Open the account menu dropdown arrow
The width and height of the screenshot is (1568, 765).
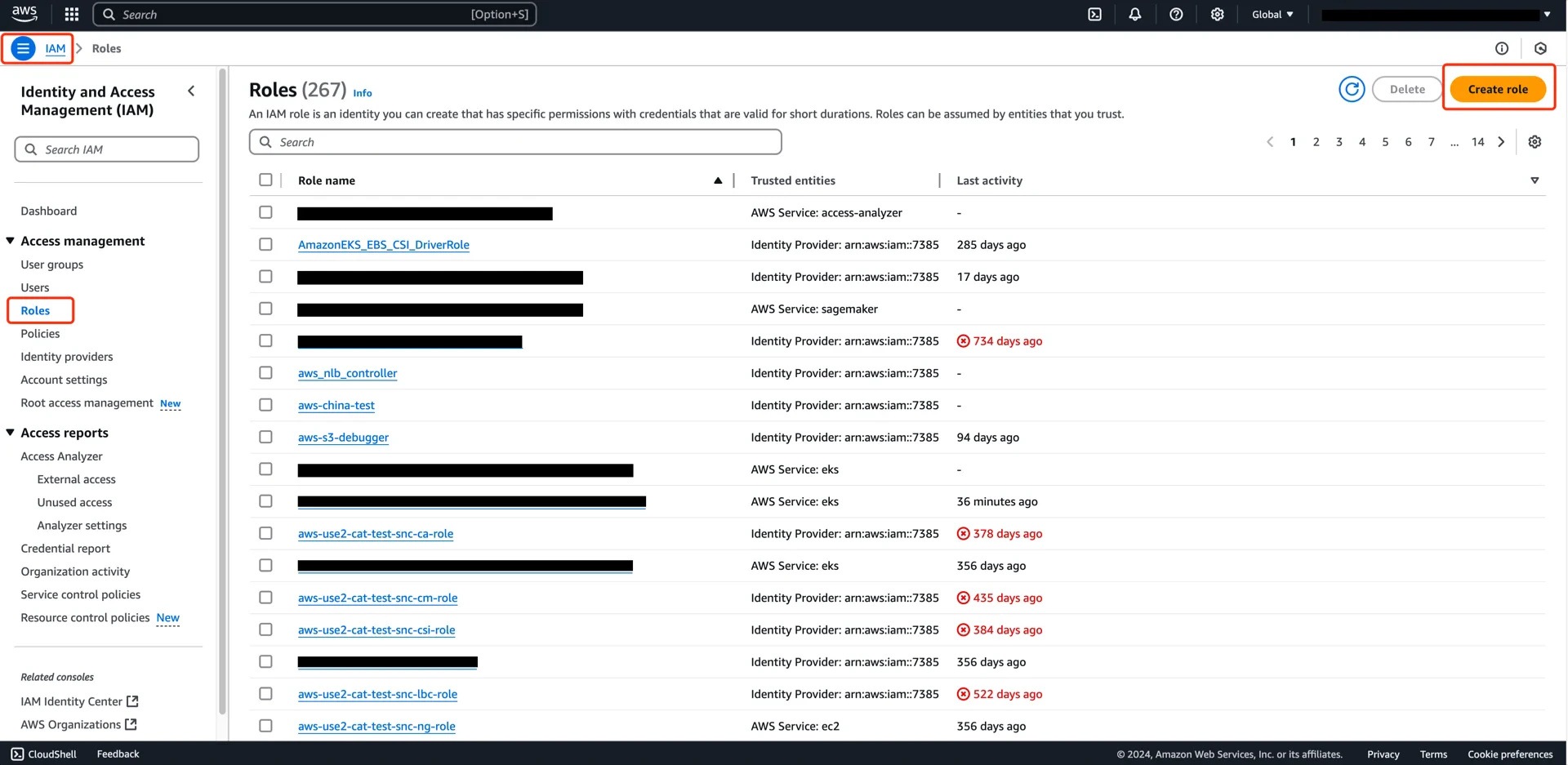tap(1547, 14)
